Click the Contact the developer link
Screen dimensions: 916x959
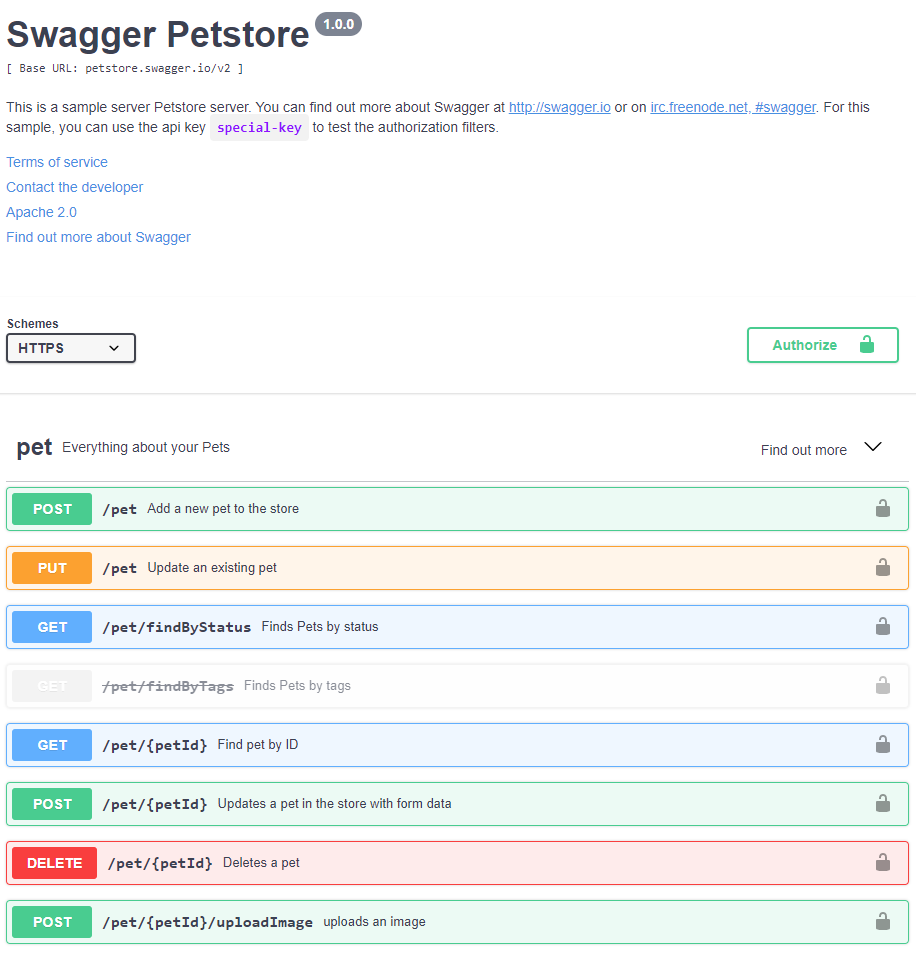(x=75, y=187)
